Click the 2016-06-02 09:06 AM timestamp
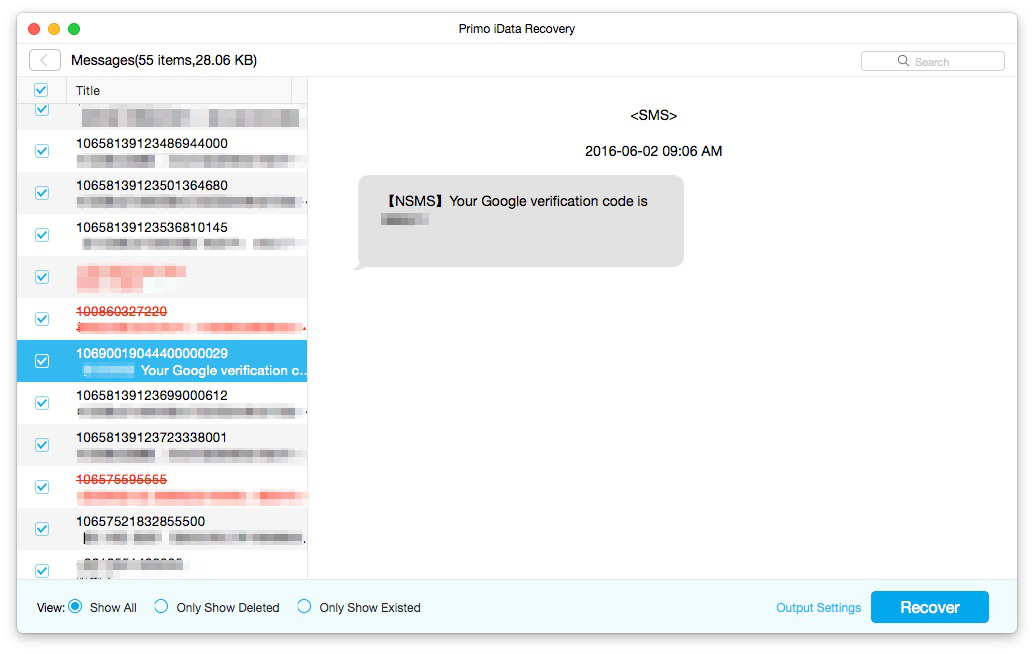This screenshot has height=654, width=1034. [x=654, y=151]
